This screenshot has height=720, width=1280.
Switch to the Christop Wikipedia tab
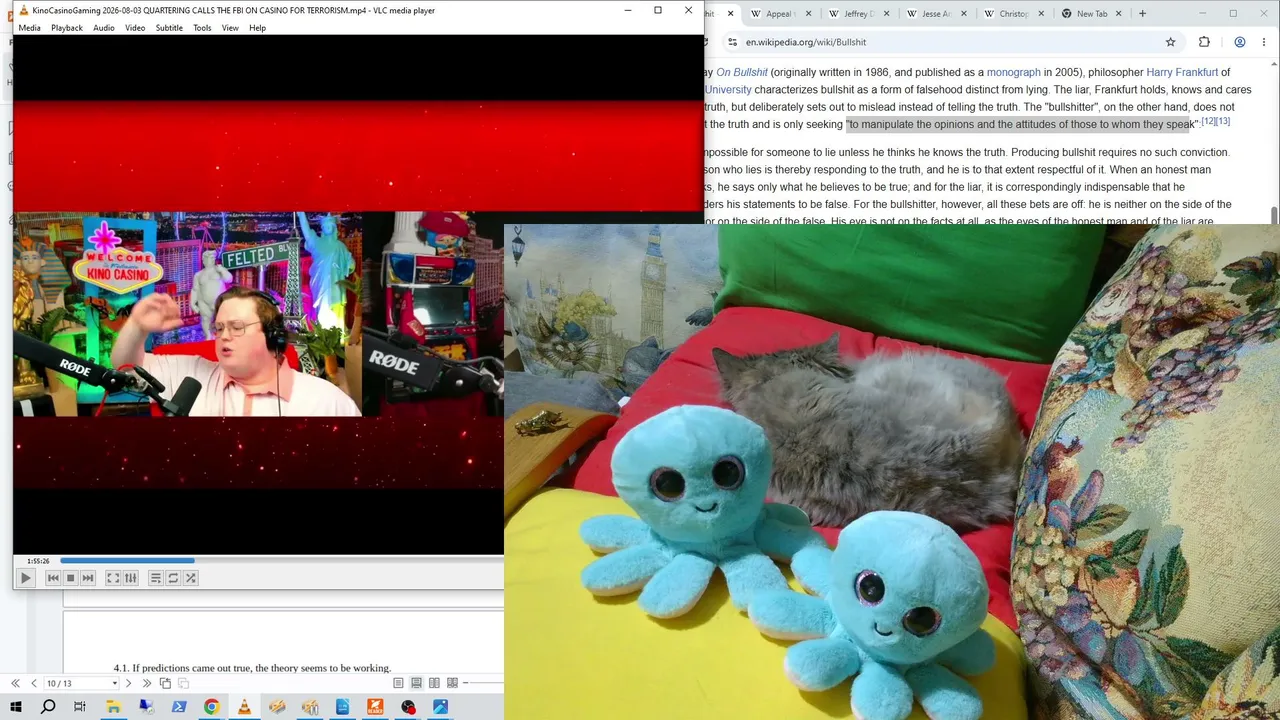[x=1014, y=14]
